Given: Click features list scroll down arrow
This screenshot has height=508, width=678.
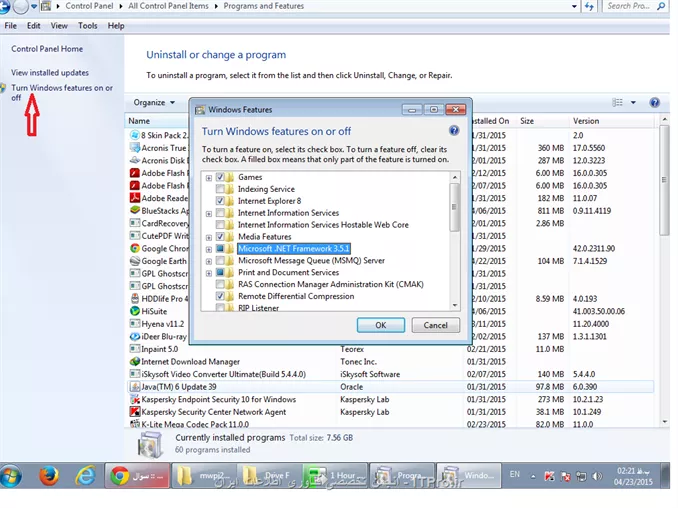Looking at the screenshot, I should tap(454, 305).
